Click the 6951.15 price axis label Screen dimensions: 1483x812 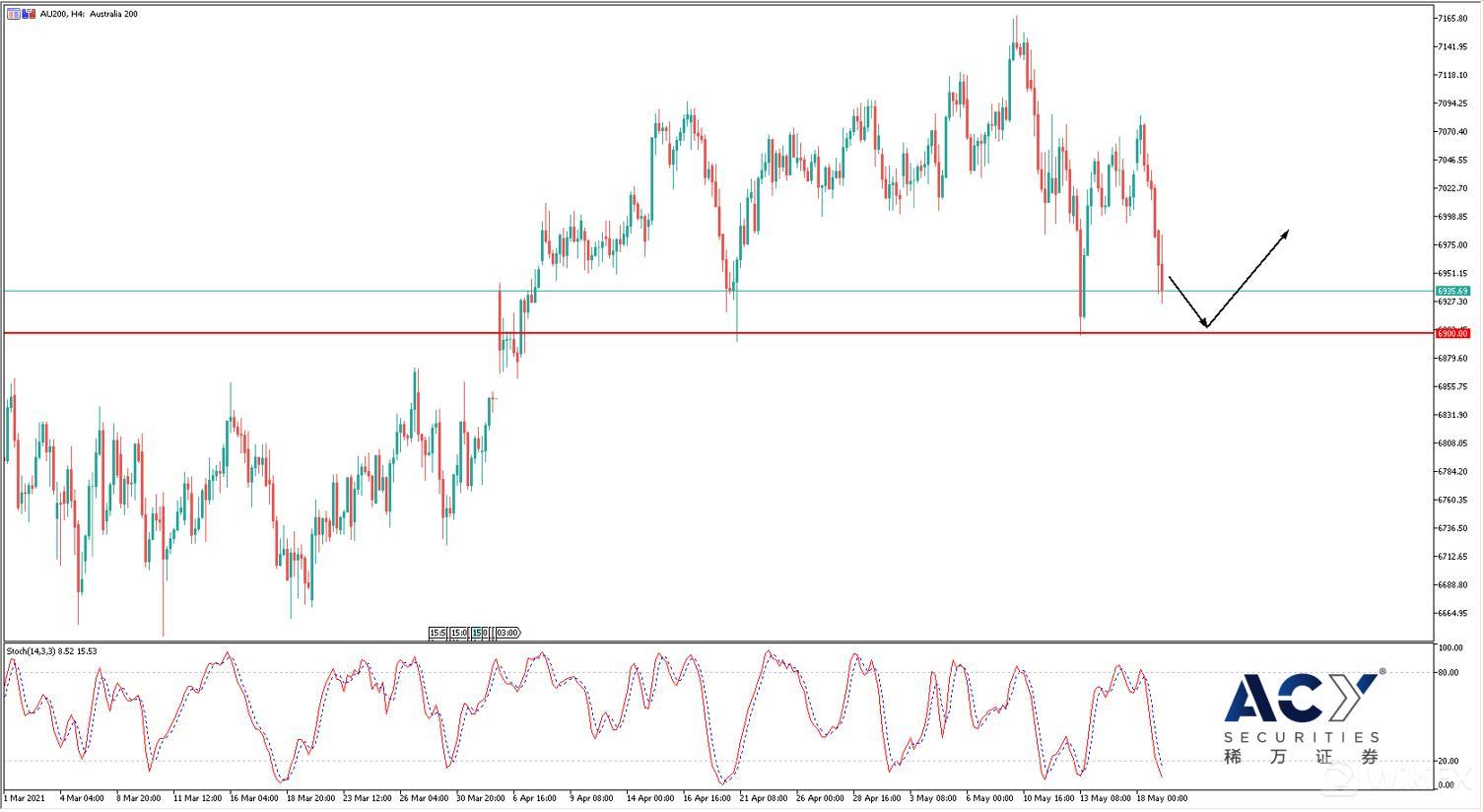tap(1452, 273)
